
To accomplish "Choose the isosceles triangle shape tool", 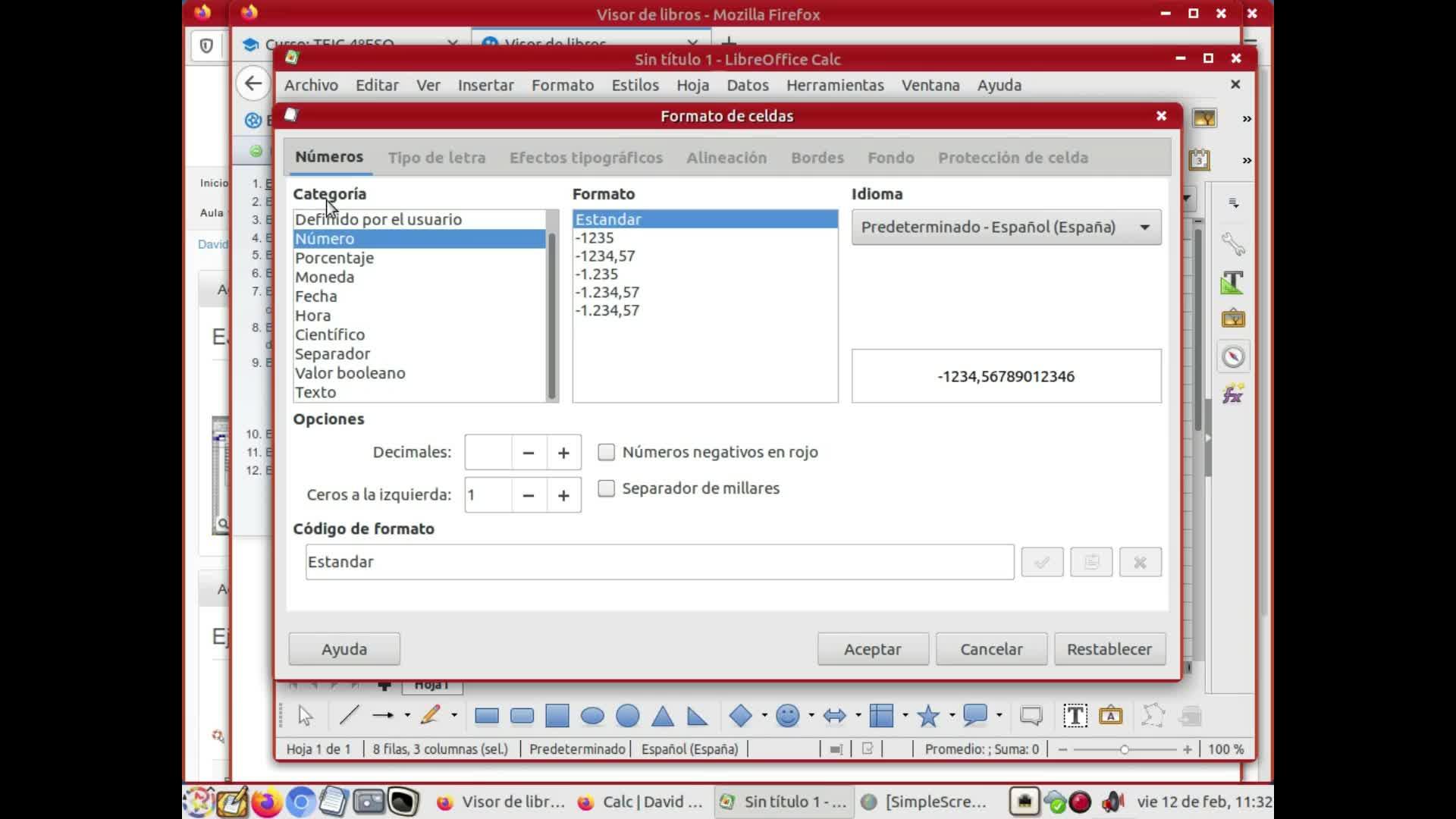I will [x=662, y=716].
